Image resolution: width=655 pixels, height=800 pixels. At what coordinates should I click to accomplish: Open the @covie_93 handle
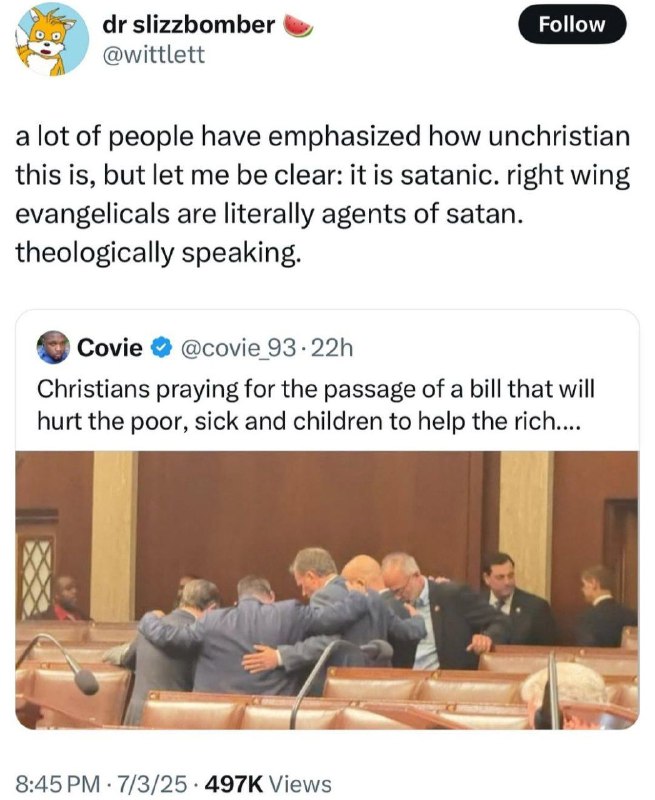pyautogui.click(x=237, y=348)
